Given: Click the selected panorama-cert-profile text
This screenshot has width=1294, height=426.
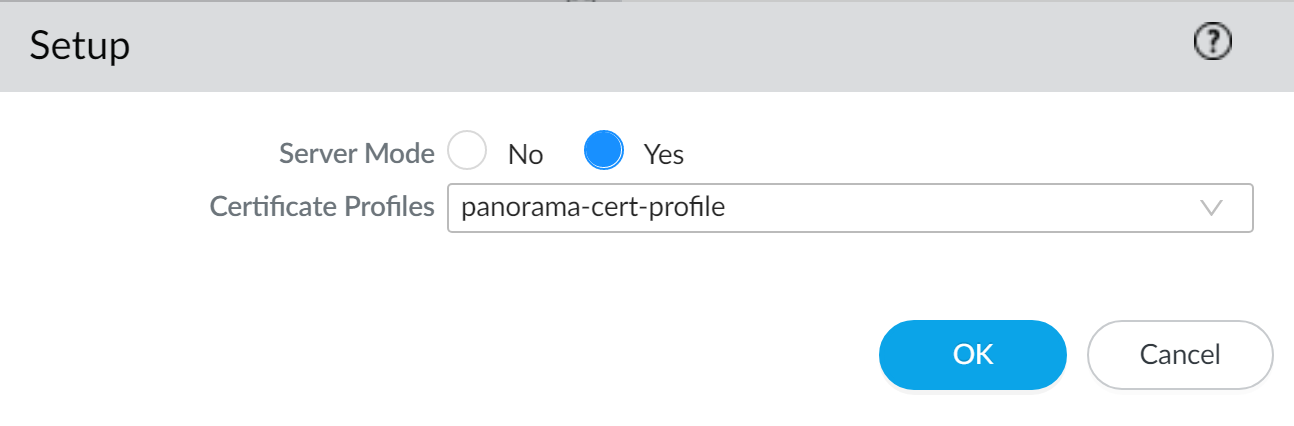Looking at the screenshot, I should [x=593, y=208].
